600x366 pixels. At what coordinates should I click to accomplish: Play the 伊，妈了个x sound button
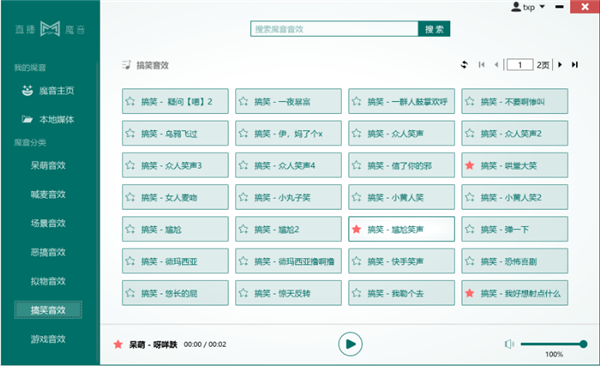point(289,133)
